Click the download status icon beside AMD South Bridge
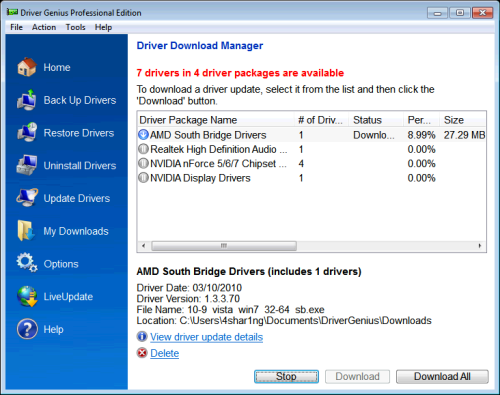Viewport: 500px width, 395px height. point(143,135)
